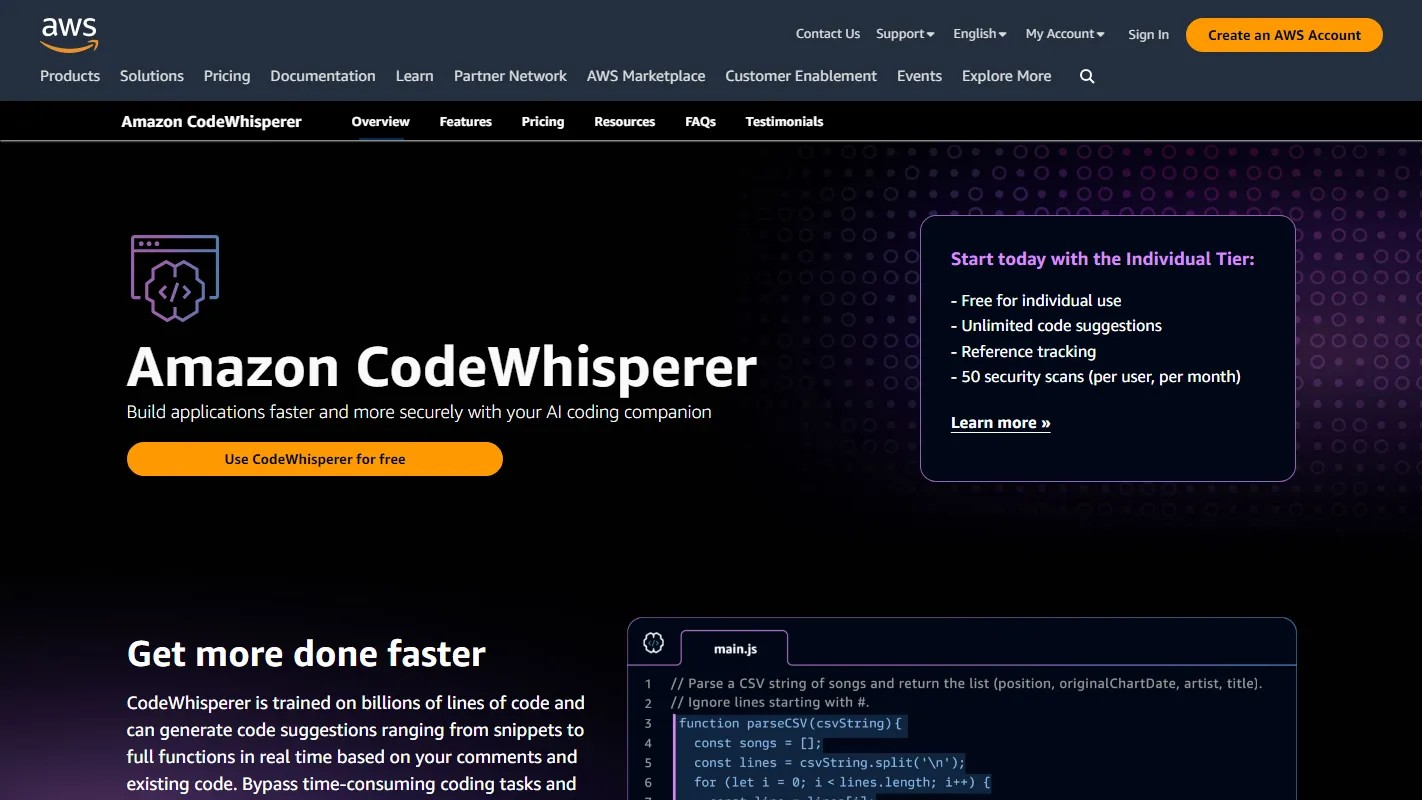The image size is (1422, 800).
Task: Click the AWS logo
Action: coord(68,34)
